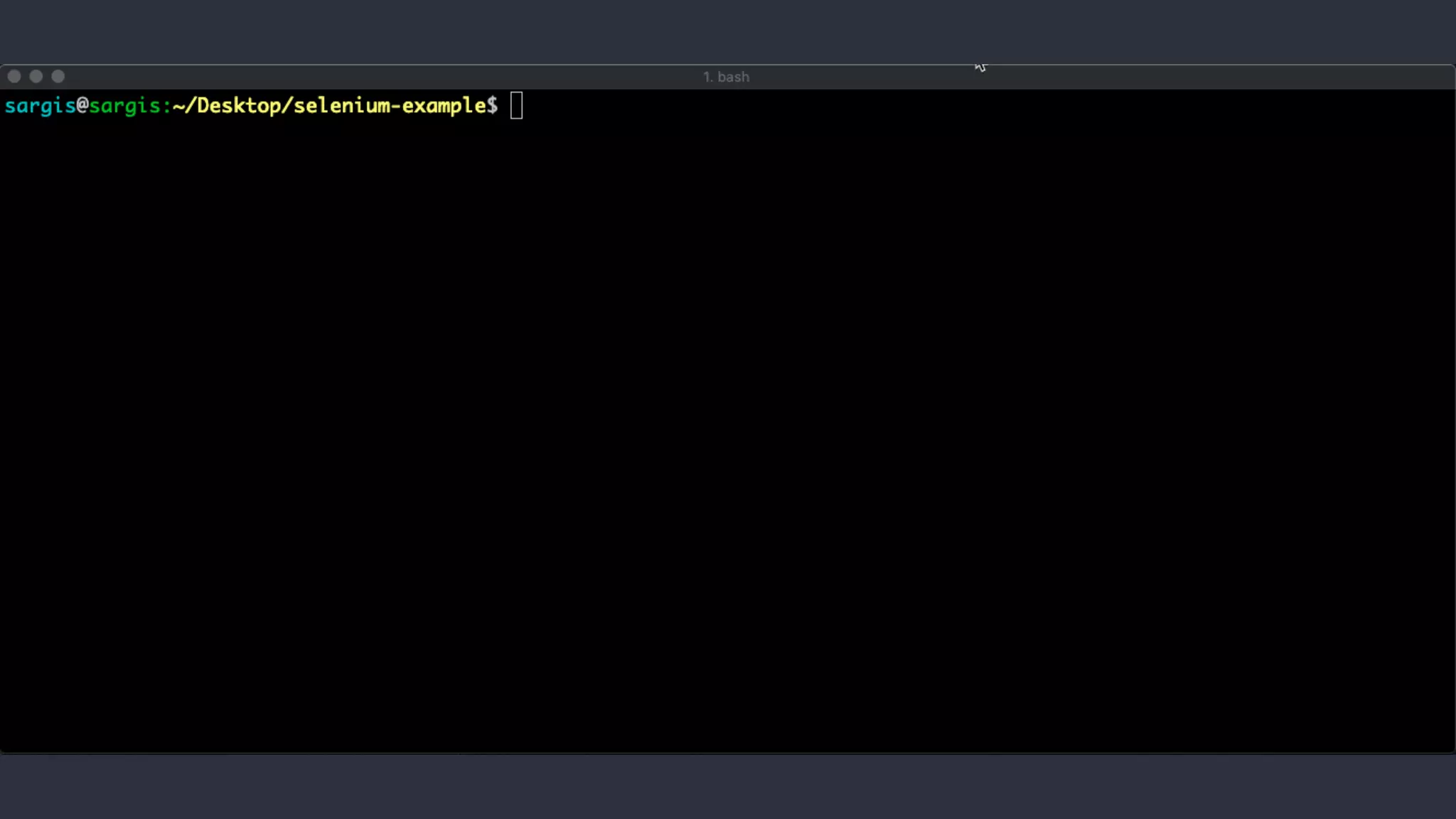Click empty title bar right of '1. bash'

(x=1137, y=77)
